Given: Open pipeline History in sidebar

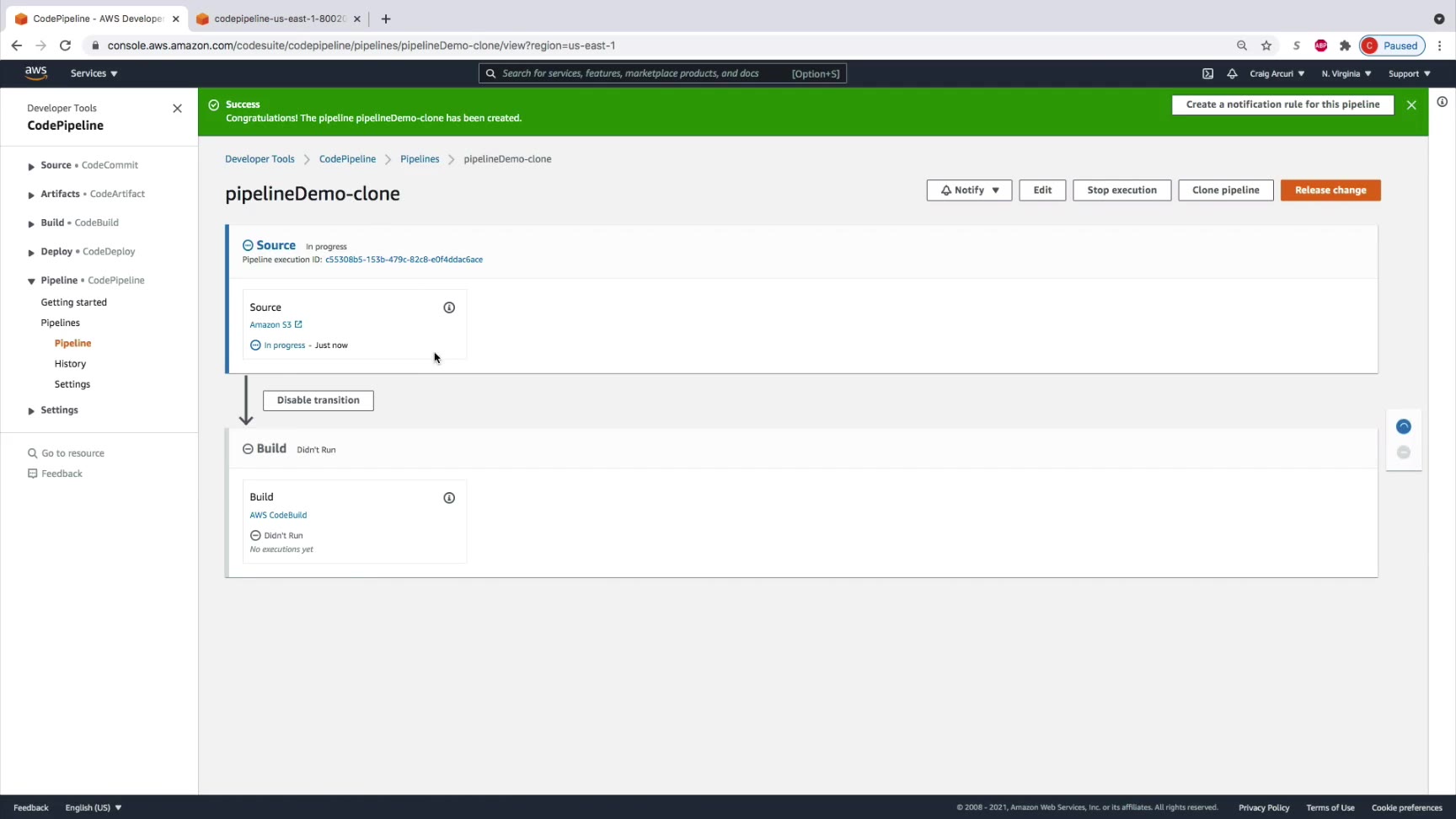Looking at the screenshot, I should click(x=70, y=364).
